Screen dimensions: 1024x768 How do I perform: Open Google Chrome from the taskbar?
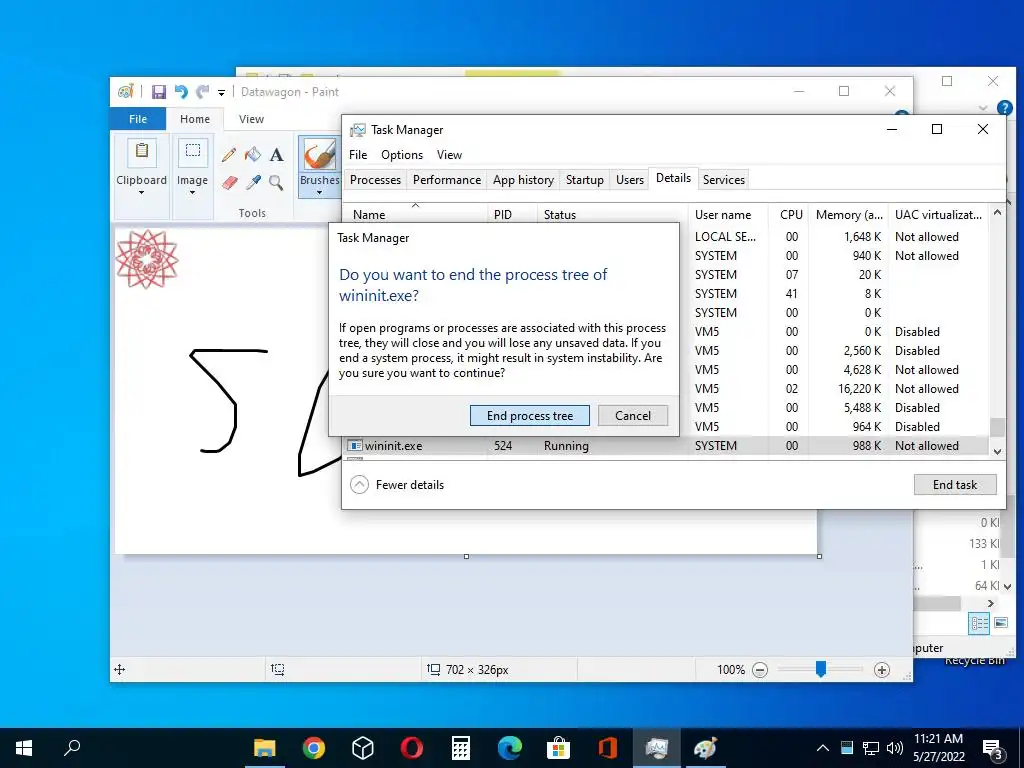[314, 748]
